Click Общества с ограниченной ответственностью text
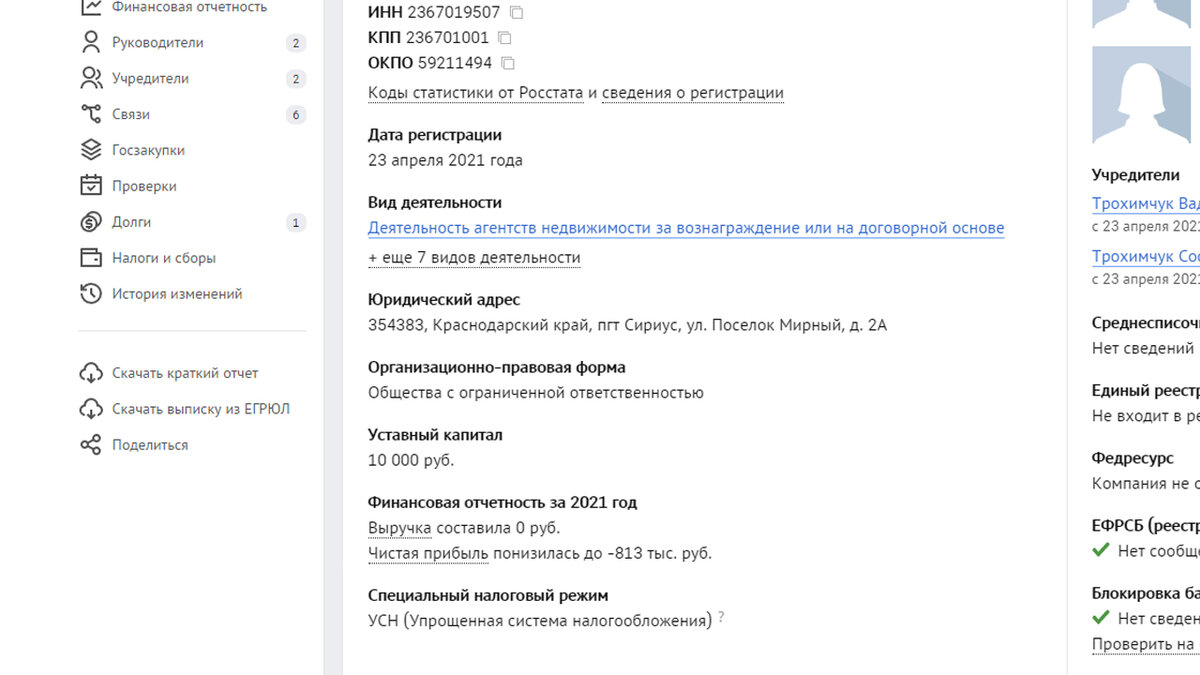Image resolution: width=1200 pixels, height=675 pixels. (x=536, y=393)
